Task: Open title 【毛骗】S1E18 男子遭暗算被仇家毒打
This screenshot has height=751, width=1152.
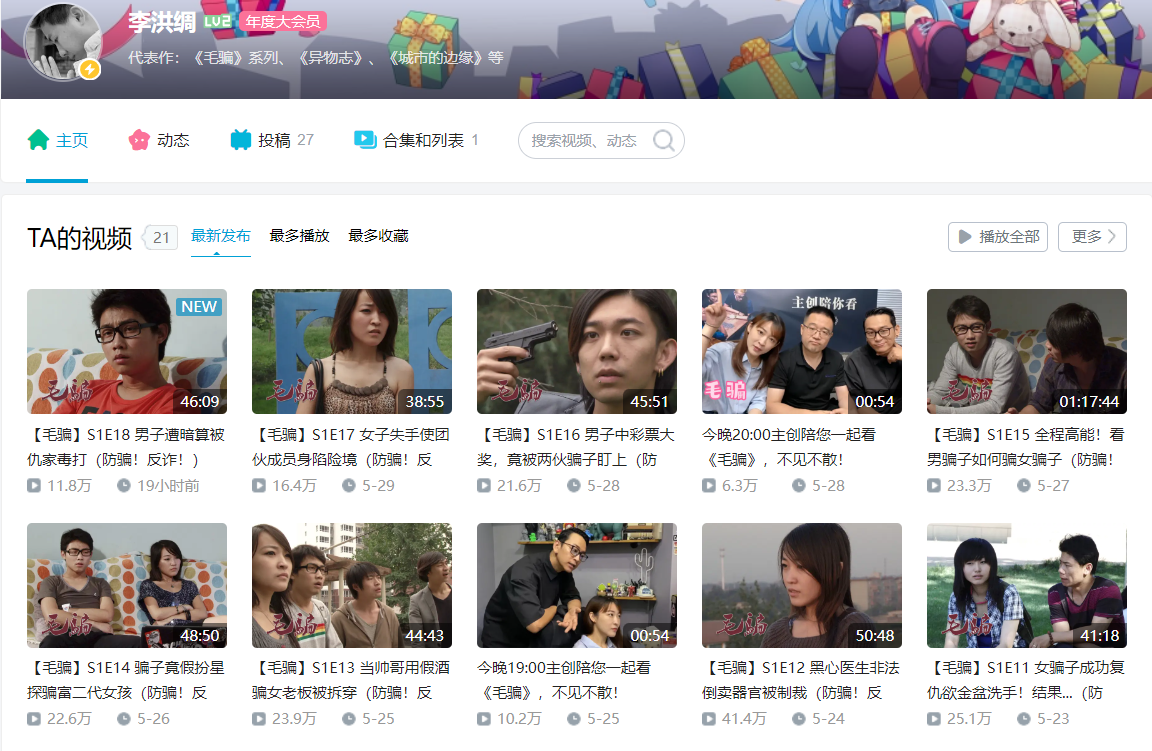Action: 126,447
